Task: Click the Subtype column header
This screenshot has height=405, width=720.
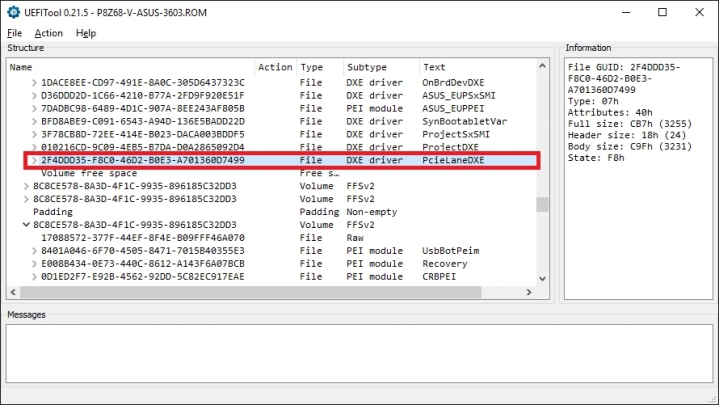Action: click(x=381, y=67)
